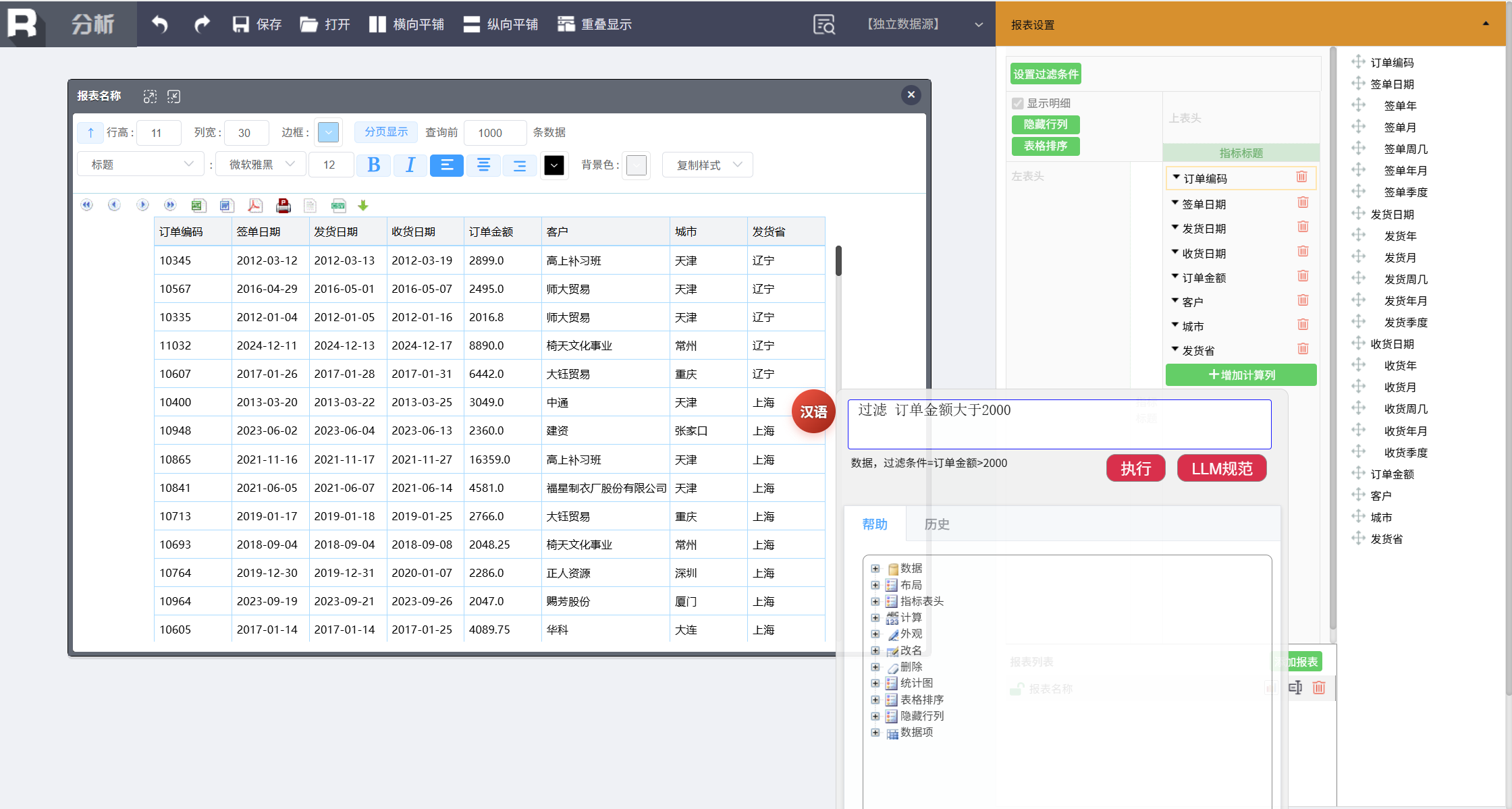Switch to the 历史 tab

[936, 524]
